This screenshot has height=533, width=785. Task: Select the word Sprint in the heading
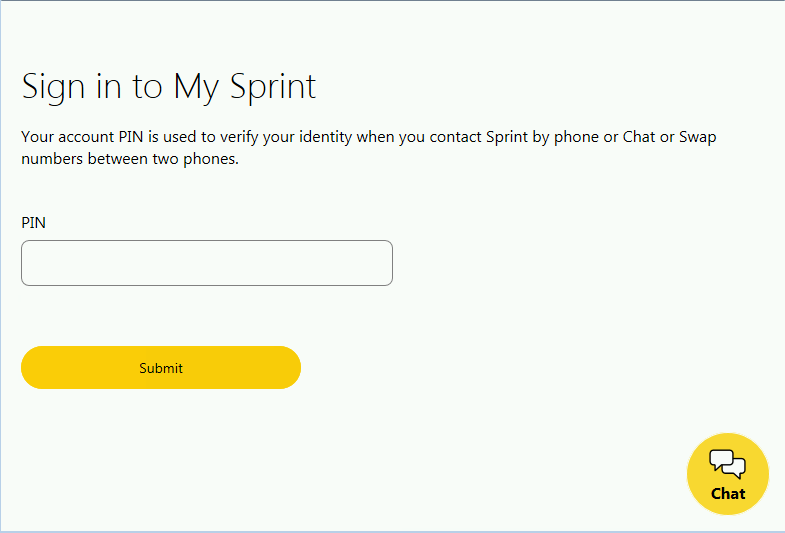(273, 86)
